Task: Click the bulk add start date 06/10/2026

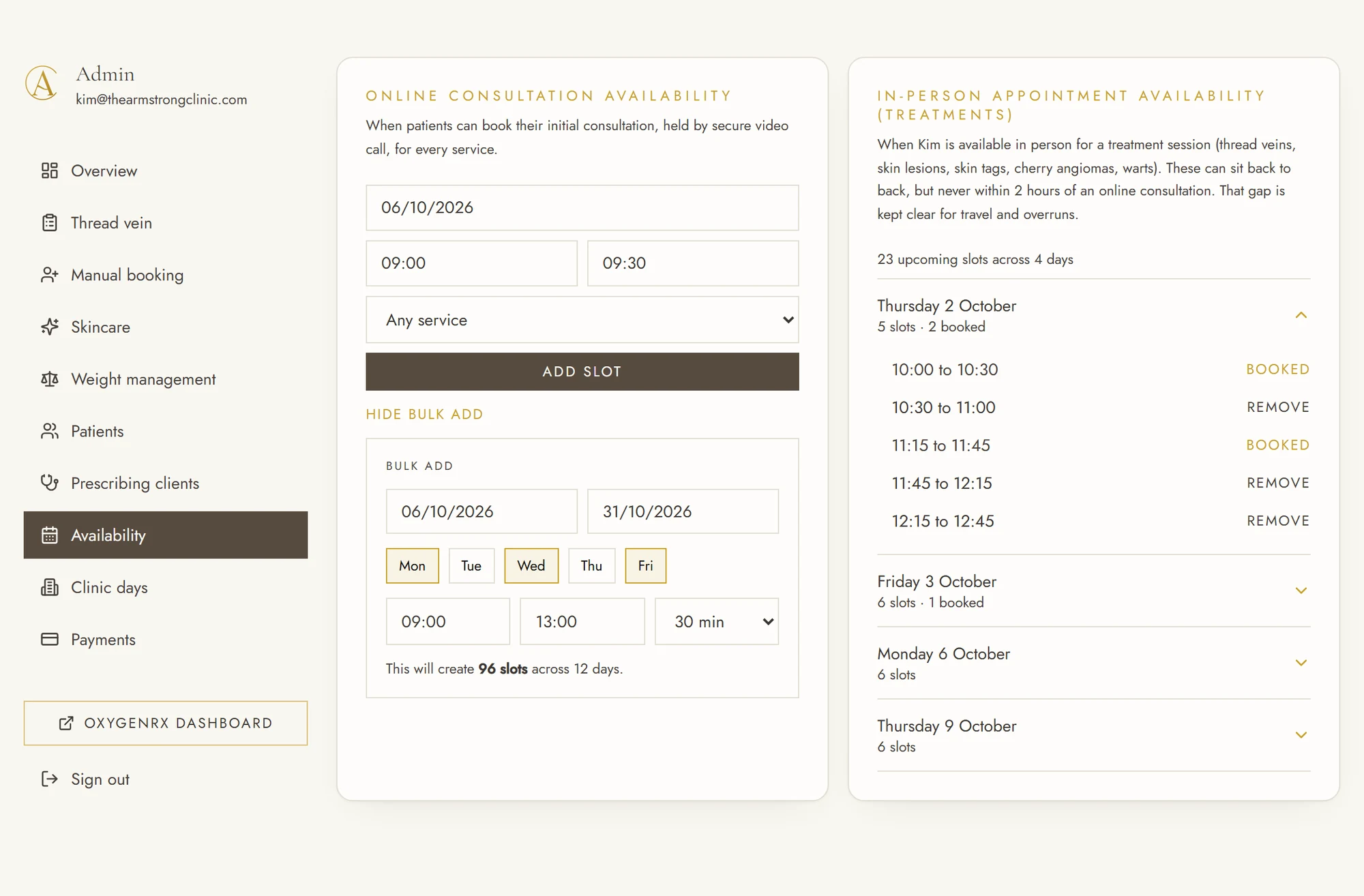Action: point(481,511)
